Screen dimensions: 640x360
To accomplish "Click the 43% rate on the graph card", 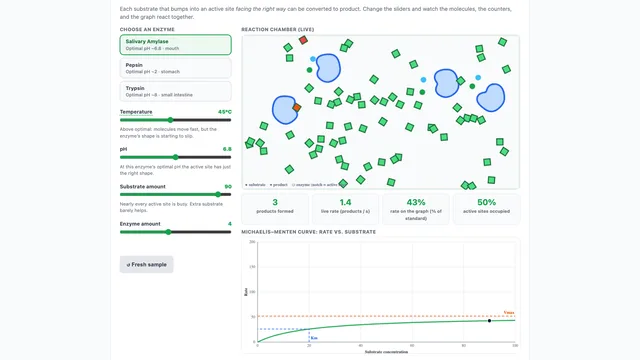I will 416,209.
